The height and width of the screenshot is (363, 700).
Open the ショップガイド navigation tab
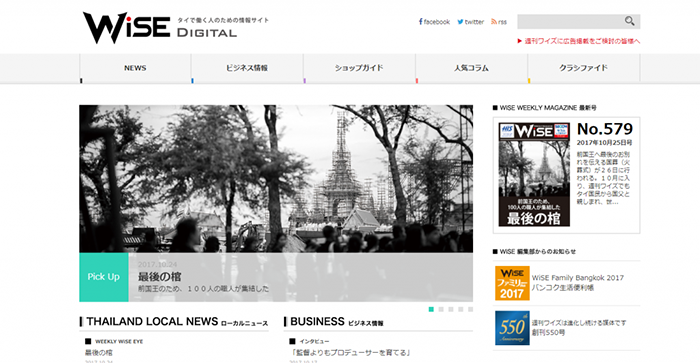pos(359,68)
